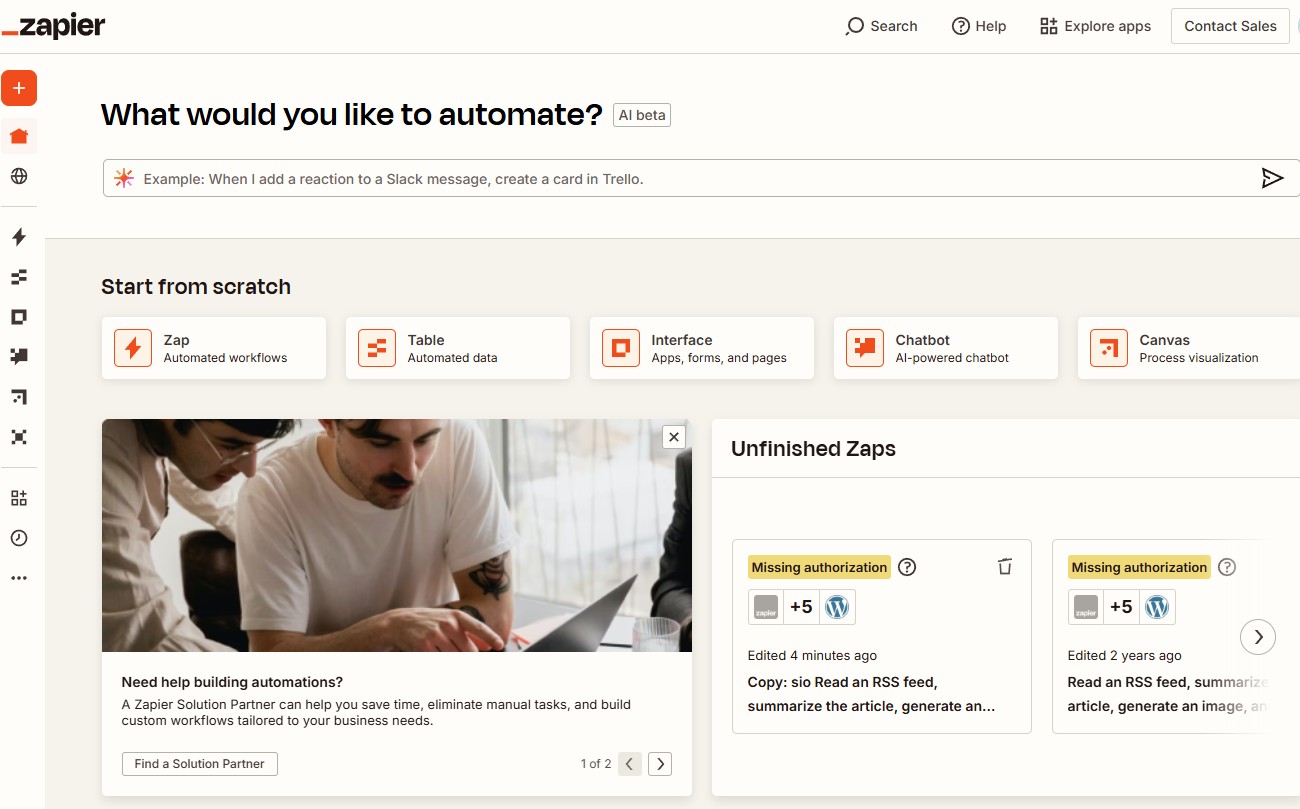This screenshot has height=809, width=1300.
Task: Click the orange Create (+) icon in sidebar
Action: pyautogui.click(x=19, y=88)
